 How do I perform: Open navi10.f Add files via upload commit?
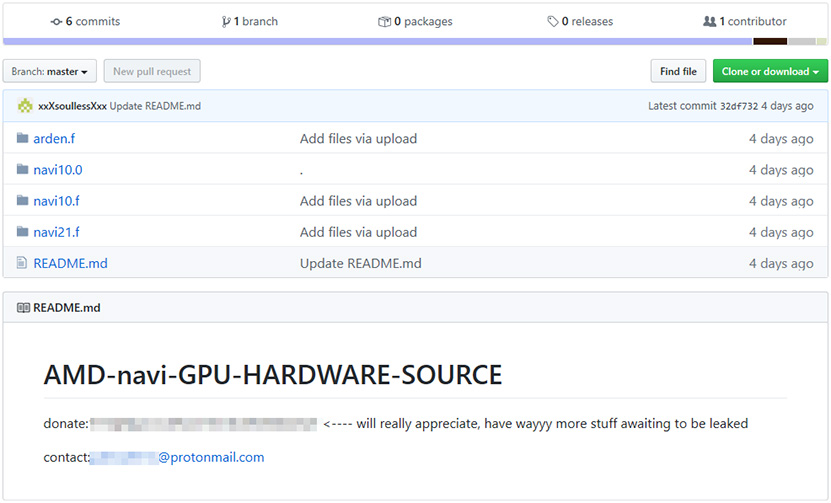pyautogui.click(x=358, y=201)
